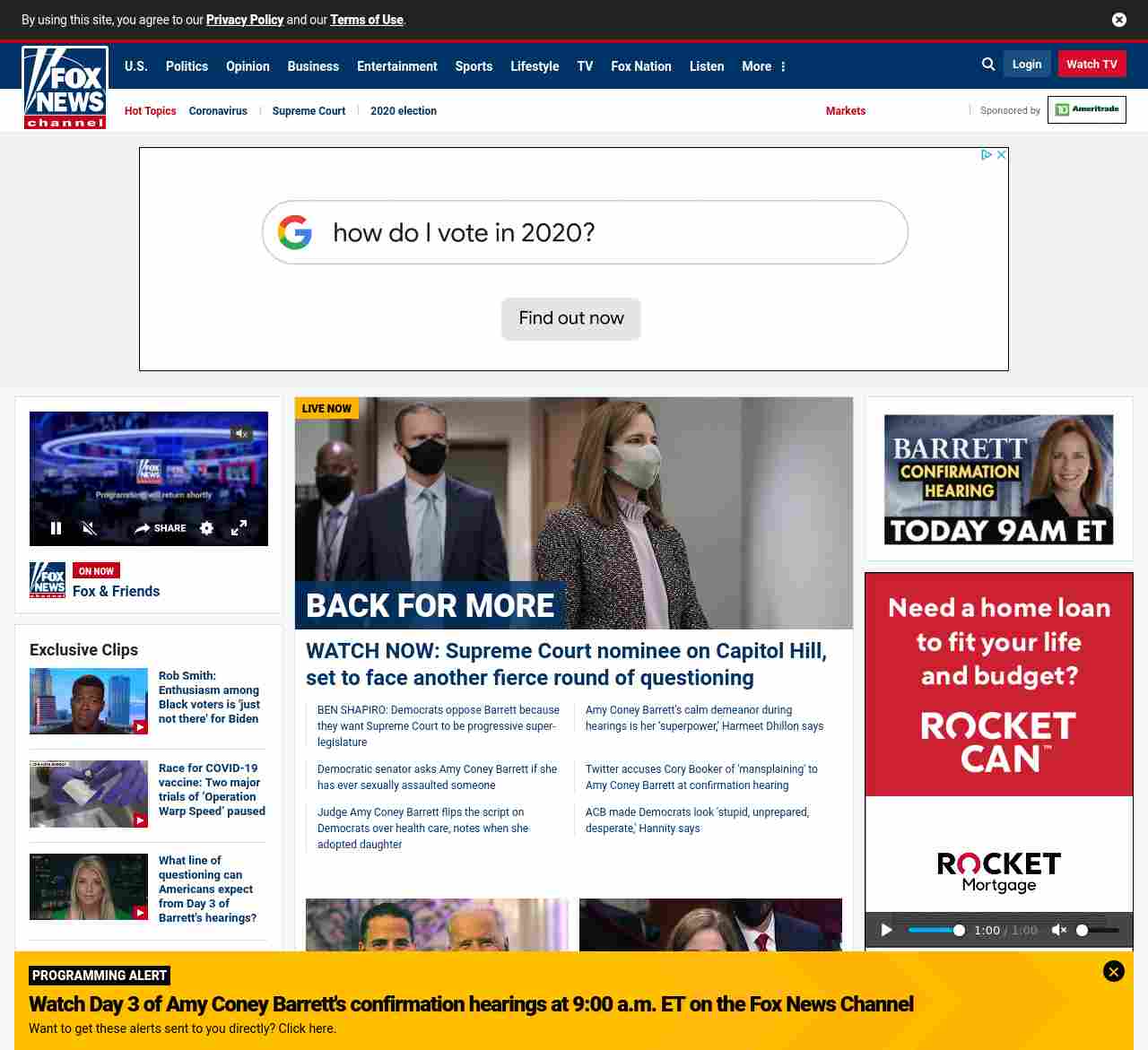Play the Rocket Mortgage ad video
The width and height of the screenshot is (1148, 1050).
(x=886, y=930)
